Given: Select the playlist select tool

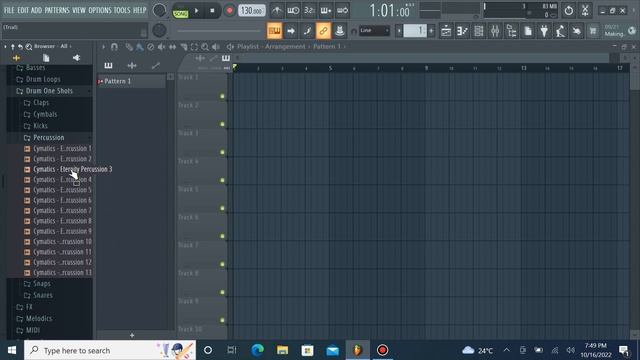Looking at the screenshot, I should point(194,47).
